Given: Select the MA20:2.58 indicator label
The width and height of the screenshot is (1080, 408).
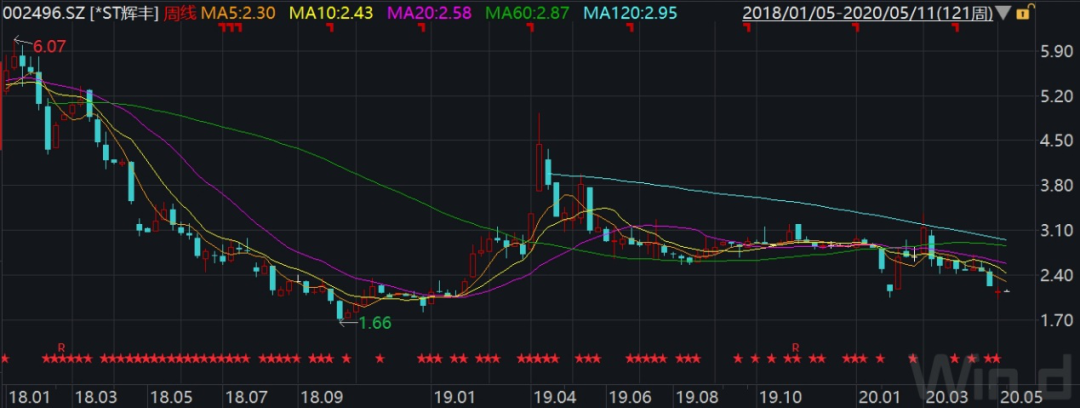Looking at the screenshot, I should click(x=428, y=12).
